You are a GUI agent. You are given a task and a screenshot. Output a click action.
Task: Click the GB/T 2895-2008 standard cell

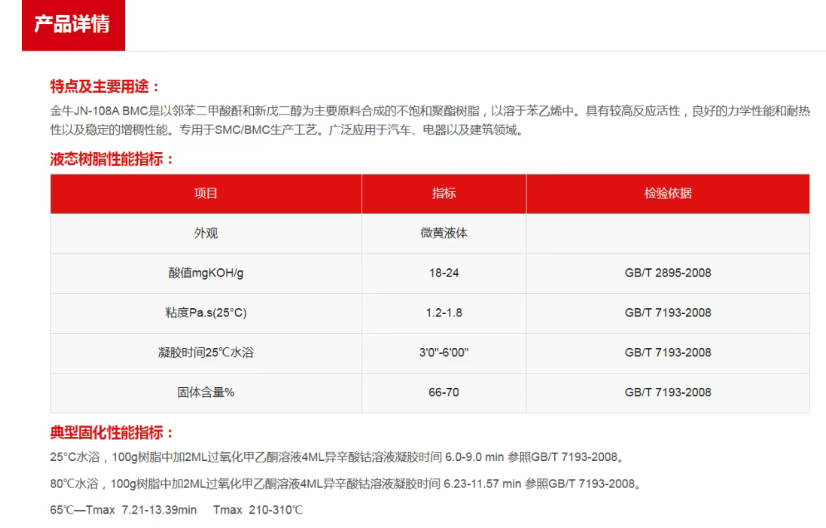[x=668, y=273]
